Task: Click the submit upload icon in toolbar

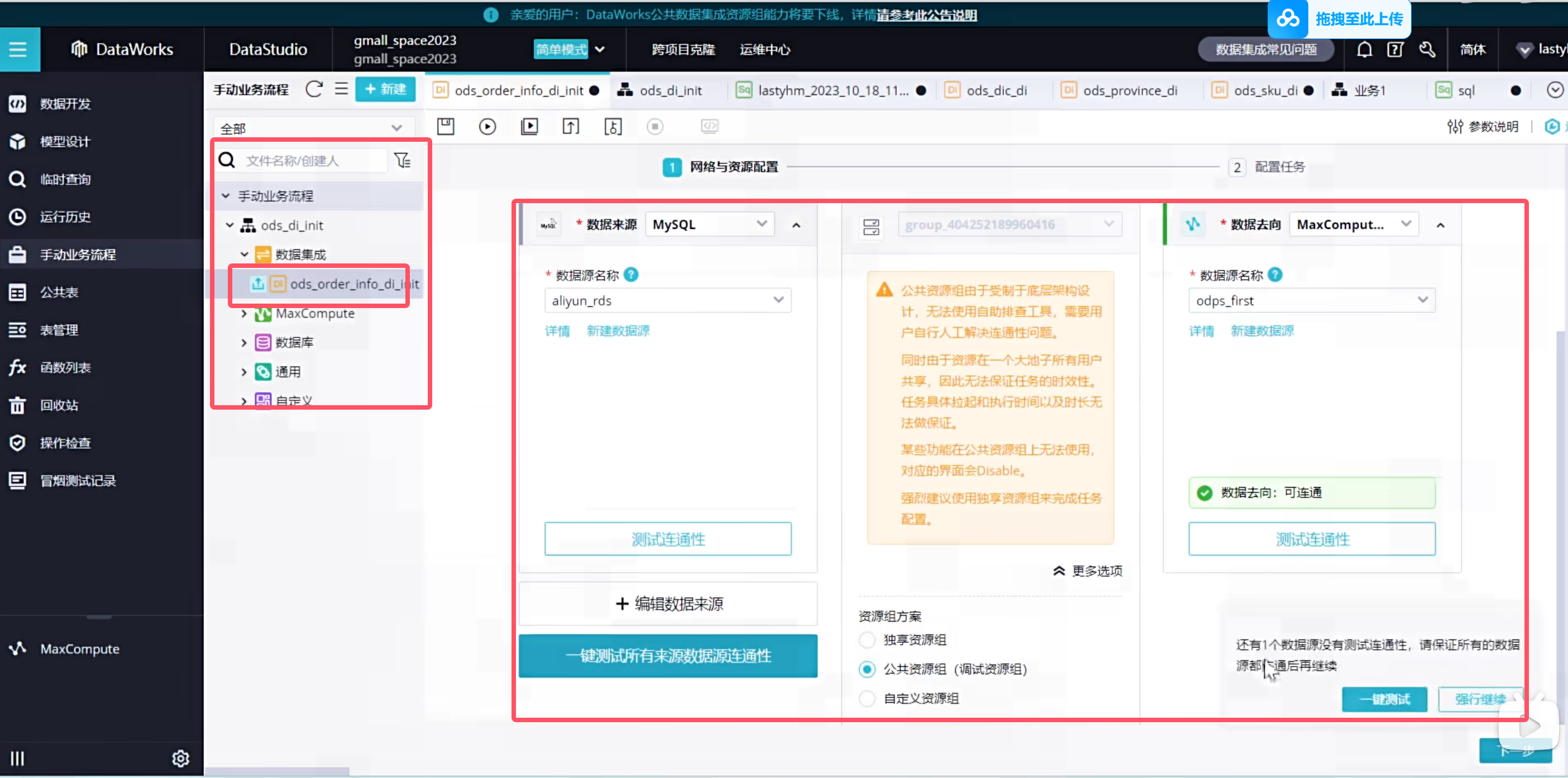Action: (570, 127)
